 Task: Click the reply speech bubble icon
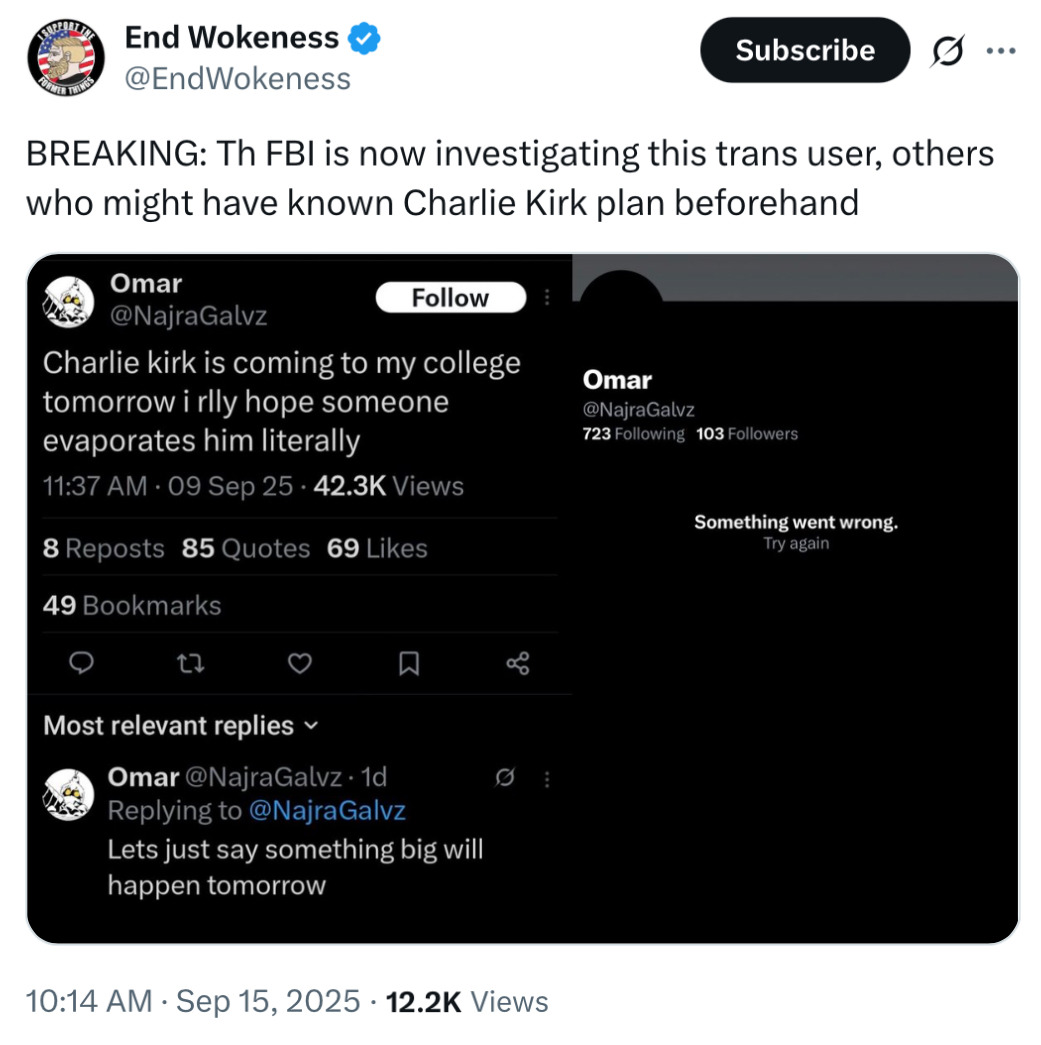click(x=84, y=663)
